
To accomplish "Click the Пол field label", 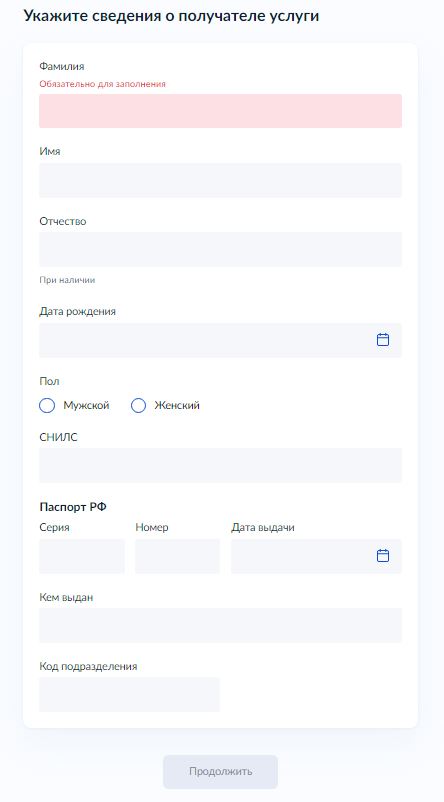I will pyautogui.click(x=49, y=381).
